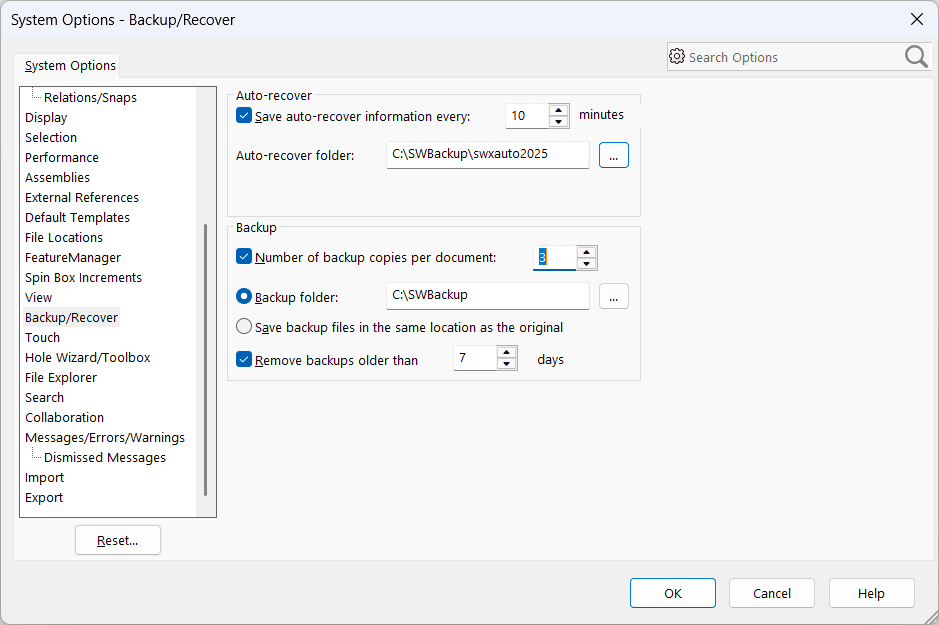Click the search magnifier icon

[x=916, y=57]
